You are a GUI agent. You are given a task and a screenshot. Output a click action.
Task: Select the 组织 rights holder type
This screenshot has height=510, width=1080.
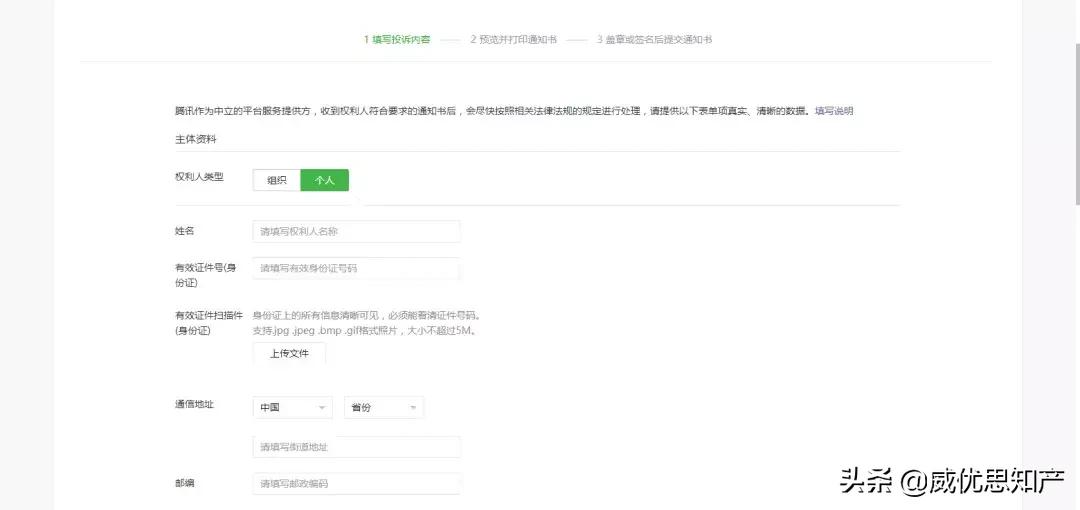tap(277, 181)
